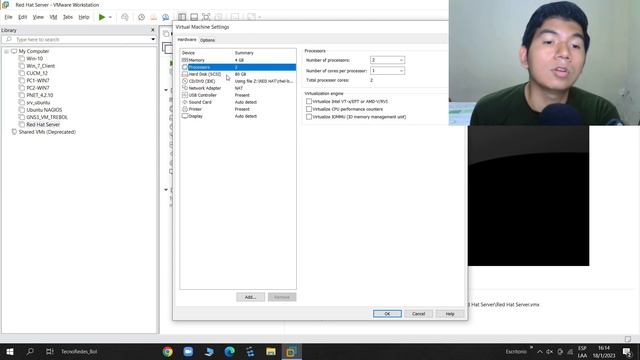
Task: Enable Virtualize Intel VT-x/EPT or AMD-V/RVI
Action: [309, 101]
